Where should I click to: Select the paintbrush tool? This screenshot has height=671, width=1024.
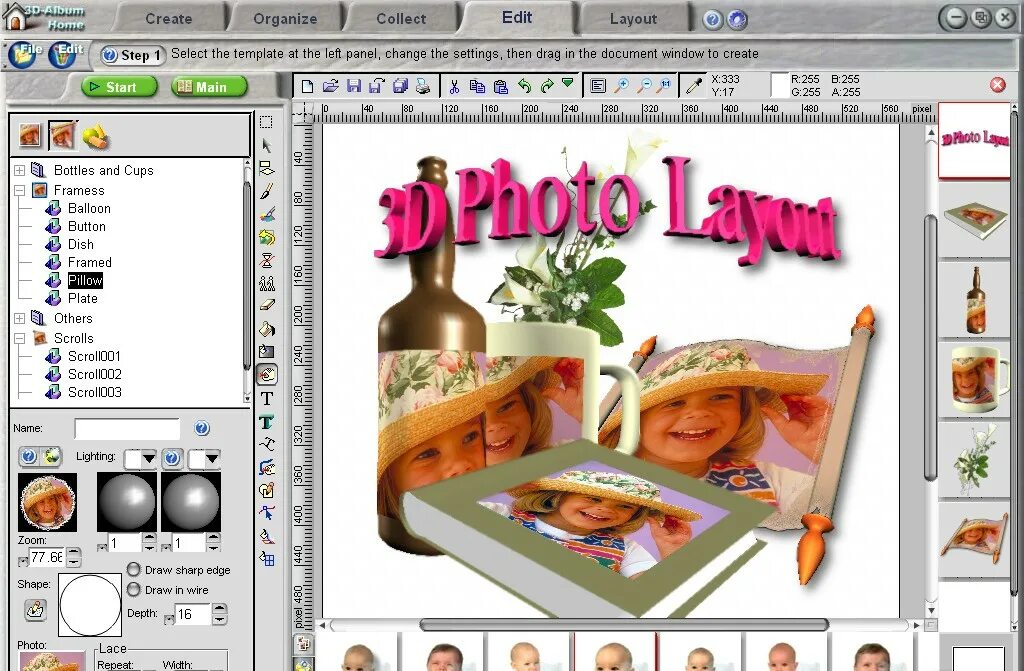[x=266, y=191]
